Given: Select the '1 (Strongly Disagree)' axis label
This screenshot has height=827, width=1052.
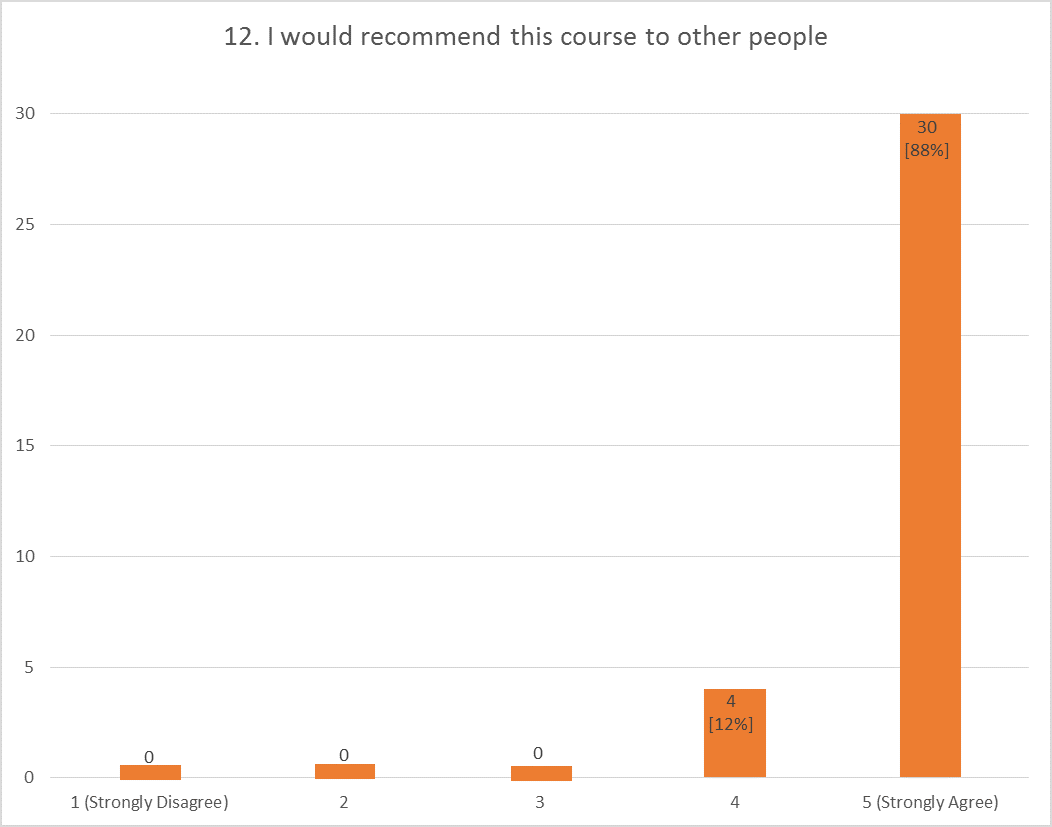Looking at the screenshot, I should click(150, 802).
